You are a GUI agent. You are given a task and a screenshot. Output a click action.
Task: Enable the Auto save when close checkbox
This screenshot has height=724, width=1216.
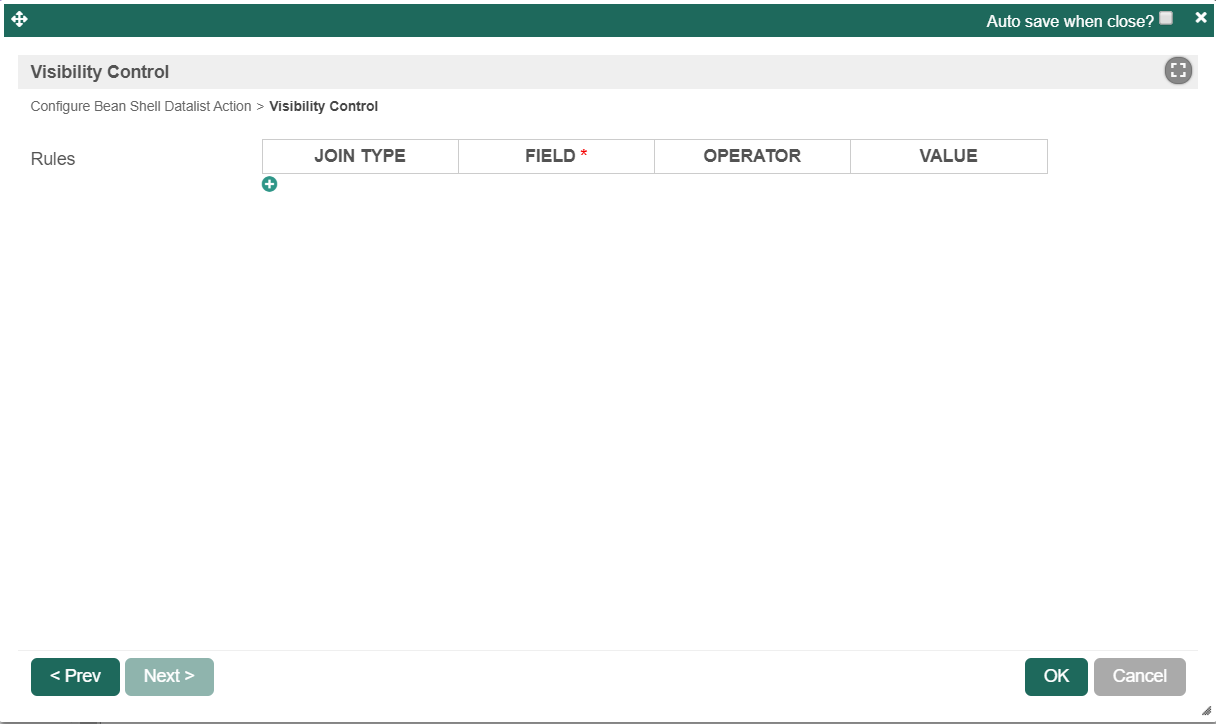click(x=1166, y=18)
